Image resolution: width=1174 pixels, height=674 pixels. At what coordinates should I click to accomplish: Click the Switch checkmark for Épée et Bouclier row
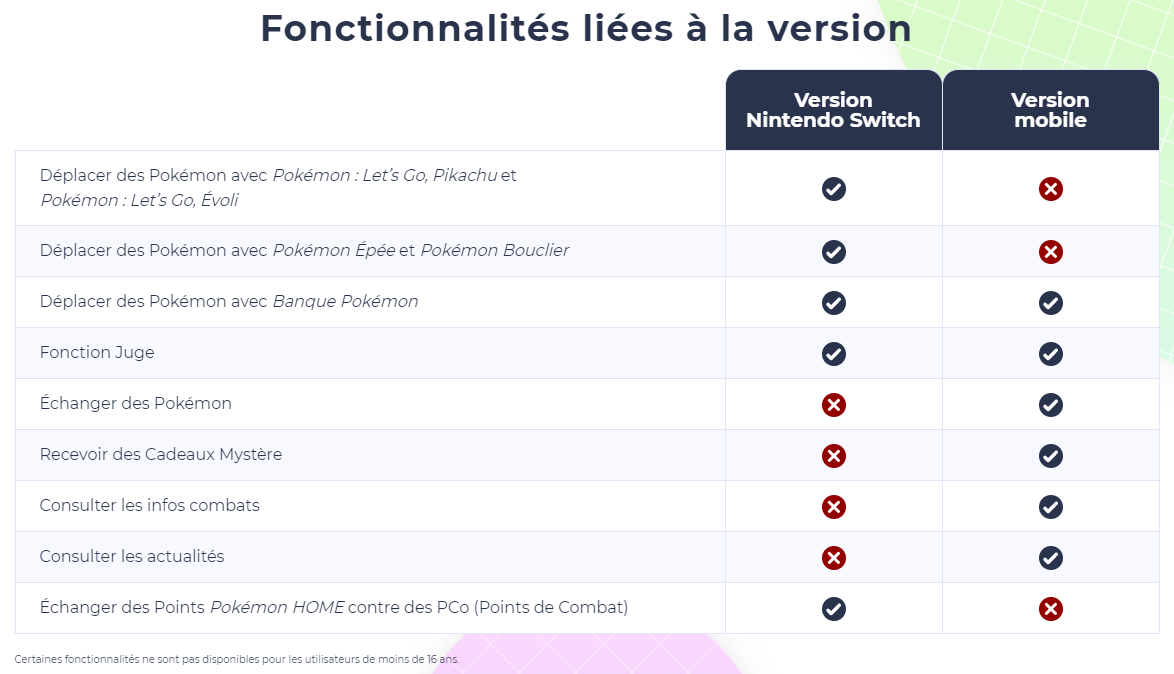point(833,251)
